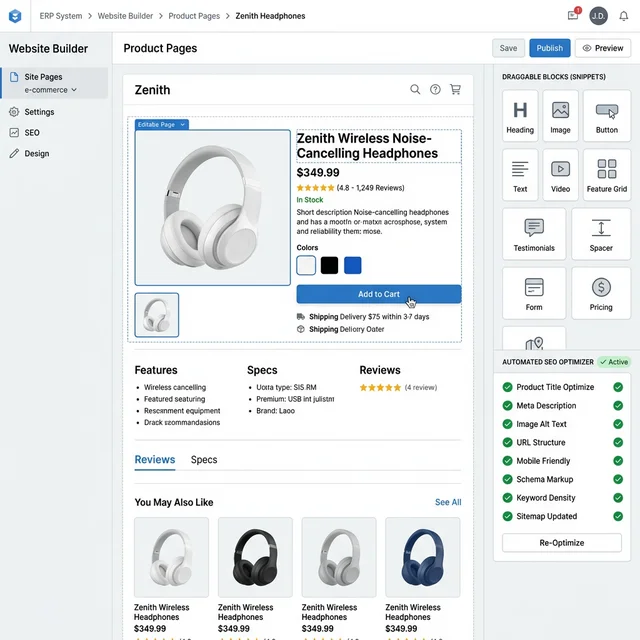Switch to the Reviews tab
Image resolution: width=640 pixels, height=640 pixels.
(155, 460)
